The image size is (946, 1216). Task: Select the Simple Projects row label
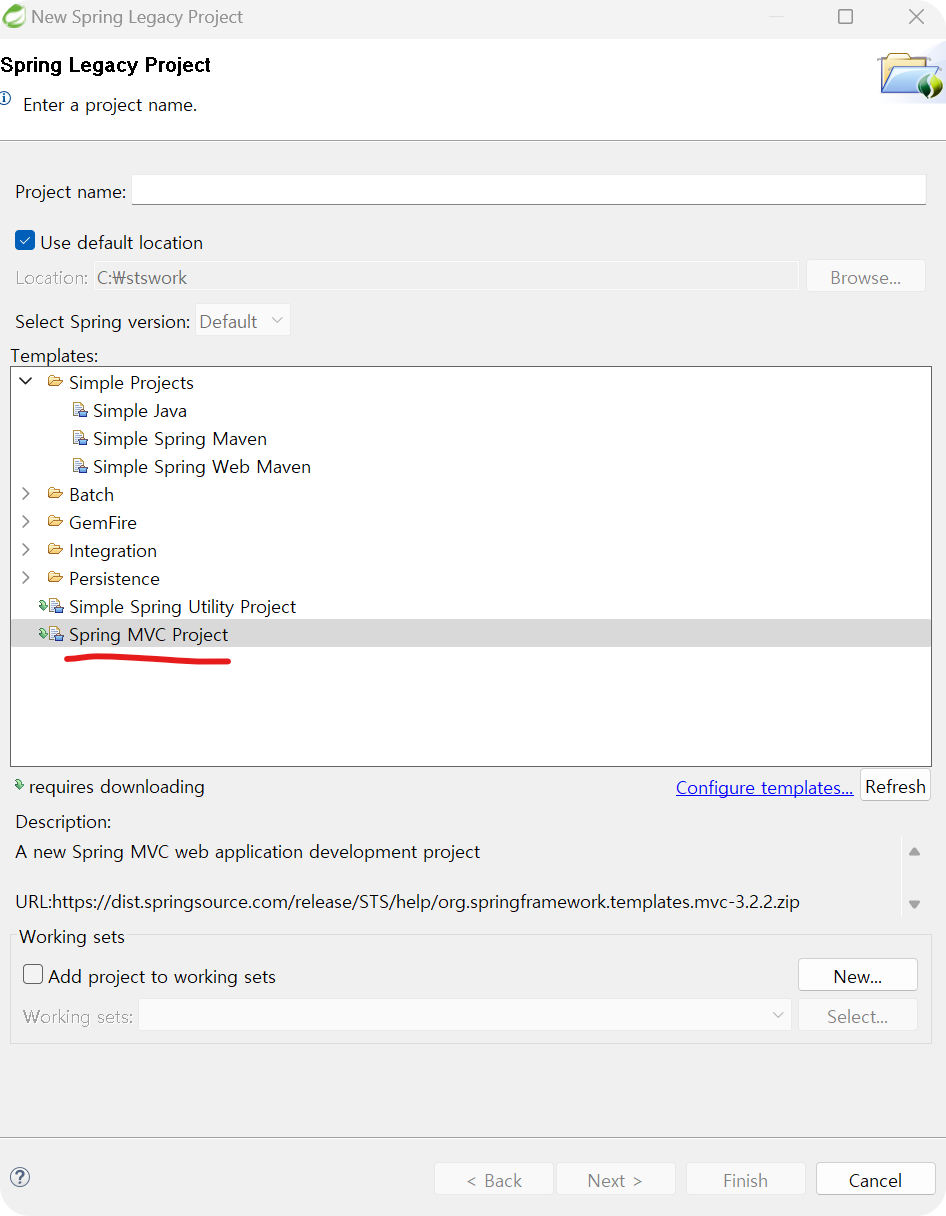pyautogui.click(x=131, y=382)
